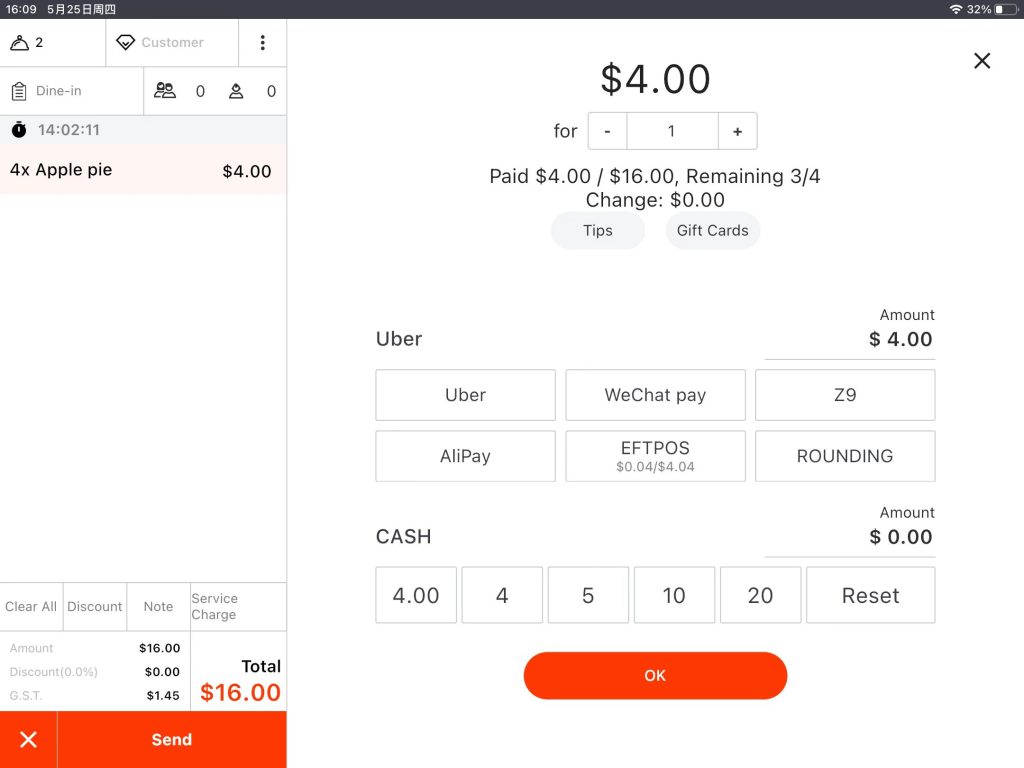Viewport: 1024px width, 768px height.
Task: Choose the Uber payment method
Action: tap(465, 395)
